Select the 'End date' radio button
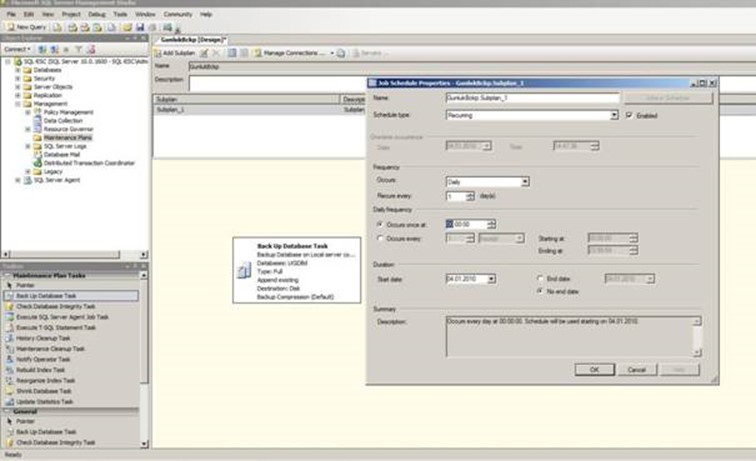Viewport: 756px width, 461px height. click(x=540, y=278)
